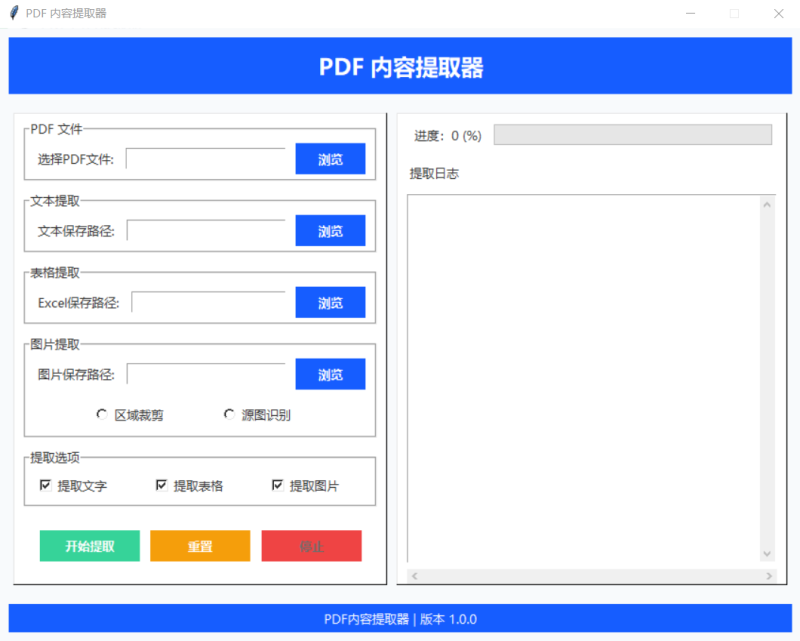
Task: Click the 浏览 button to choose PDF file
Action: [x=330, y=158]
